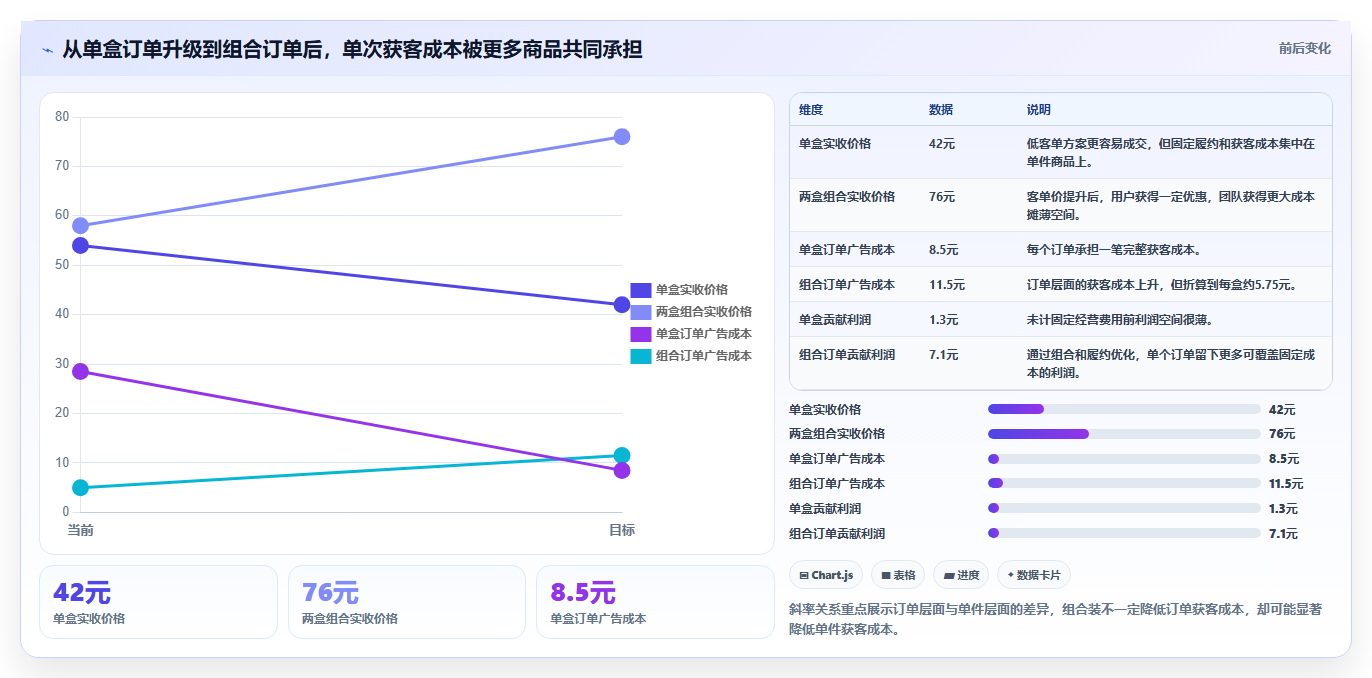This screenshot has width=1372, height=678.
Task: Click the 前后变化 tag in the header
Action: pos(1304,48)
